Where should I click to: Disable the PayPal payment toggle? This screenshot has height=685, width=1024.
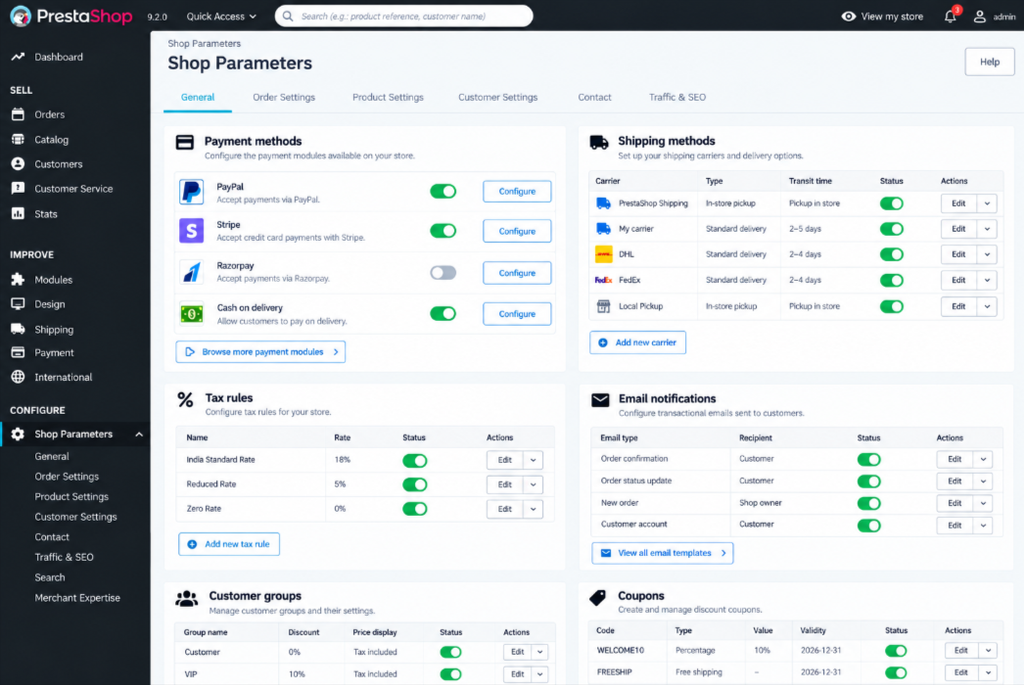[443, 191]
